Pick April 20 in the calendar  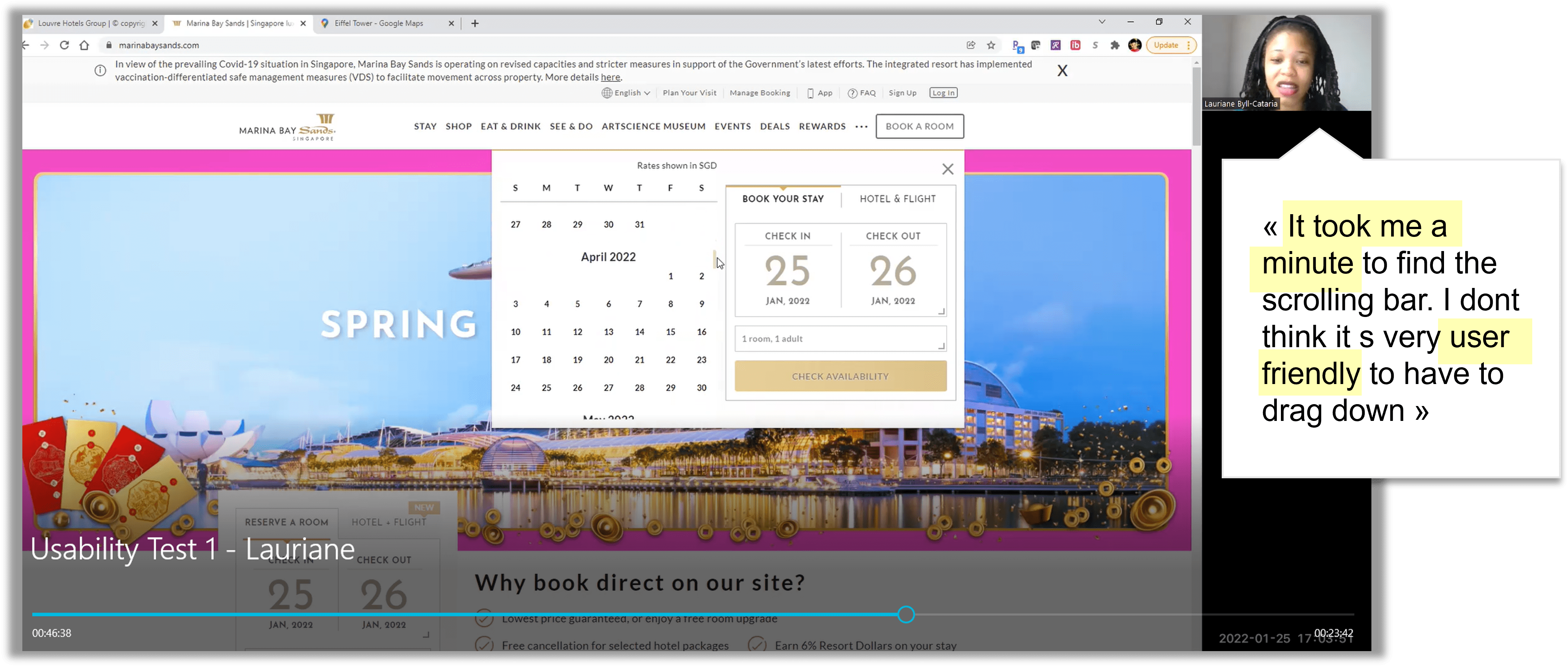(608, 360)
